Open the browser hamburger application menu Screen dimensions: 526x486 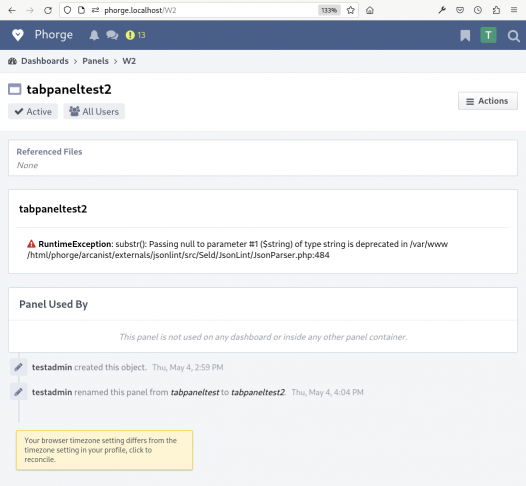[514, 10]
